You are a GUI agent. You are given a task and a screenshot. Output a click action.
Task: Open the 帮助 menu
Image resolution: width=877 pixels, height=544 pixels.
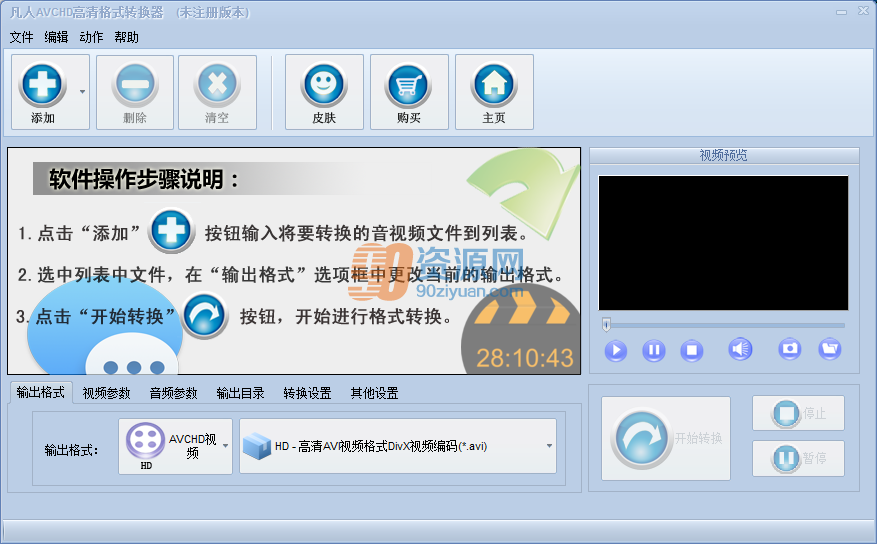coord(126,37)
